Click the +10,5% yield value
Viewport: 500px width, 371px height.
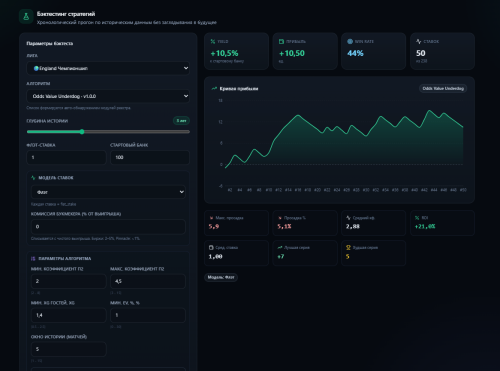(224, 53)
